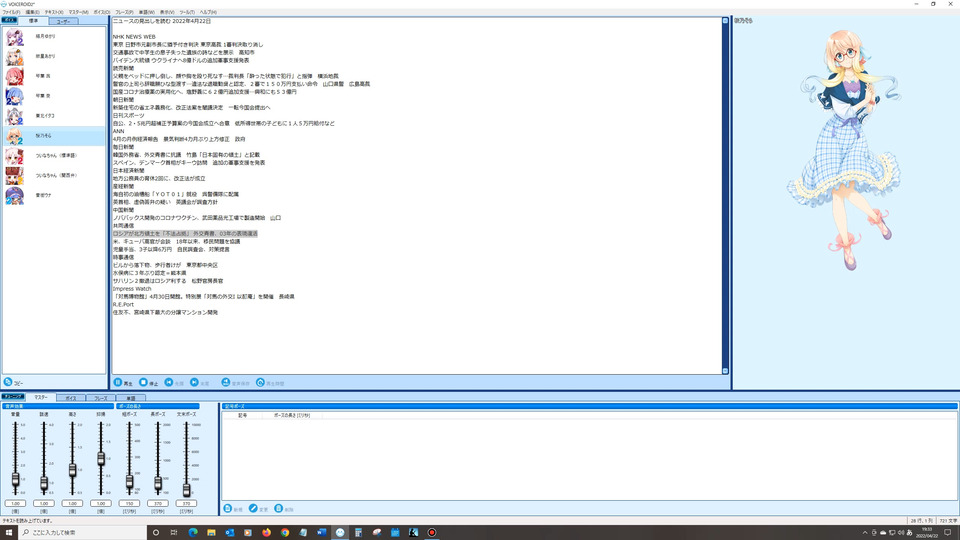Open the フレーズ tuning tab
The height and width of the screenshot is (540, 960).
(101, 398)
